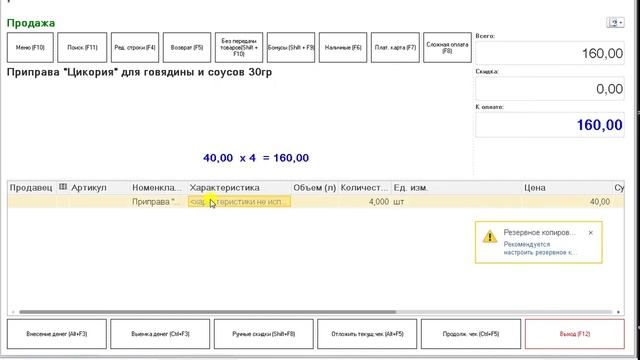Open Ручные скидки (Shift+F8)
This screenshot has width=640, height=360.
(x=264, y=334)
